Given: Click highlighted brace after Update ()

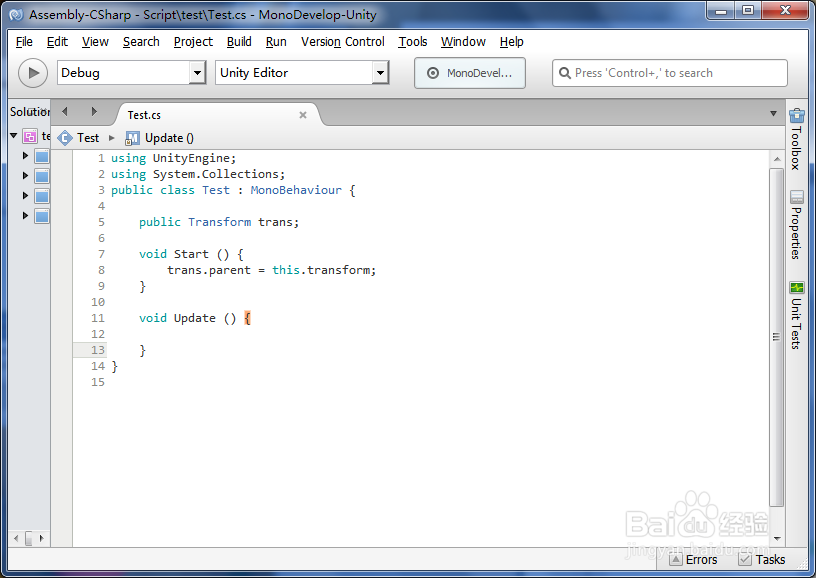Looking at the screenshot, I should click(248, 318).
